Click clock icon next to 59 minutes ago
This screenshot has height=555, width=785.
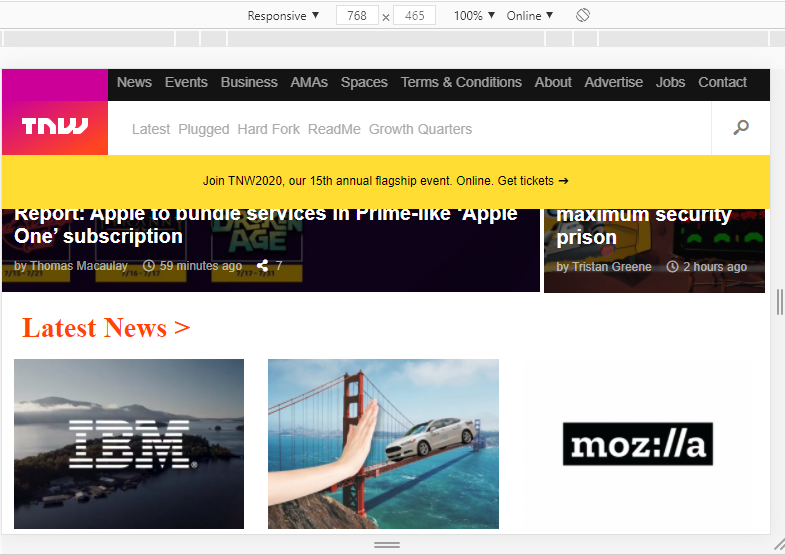pyautogui.click(x=149, y=266)
